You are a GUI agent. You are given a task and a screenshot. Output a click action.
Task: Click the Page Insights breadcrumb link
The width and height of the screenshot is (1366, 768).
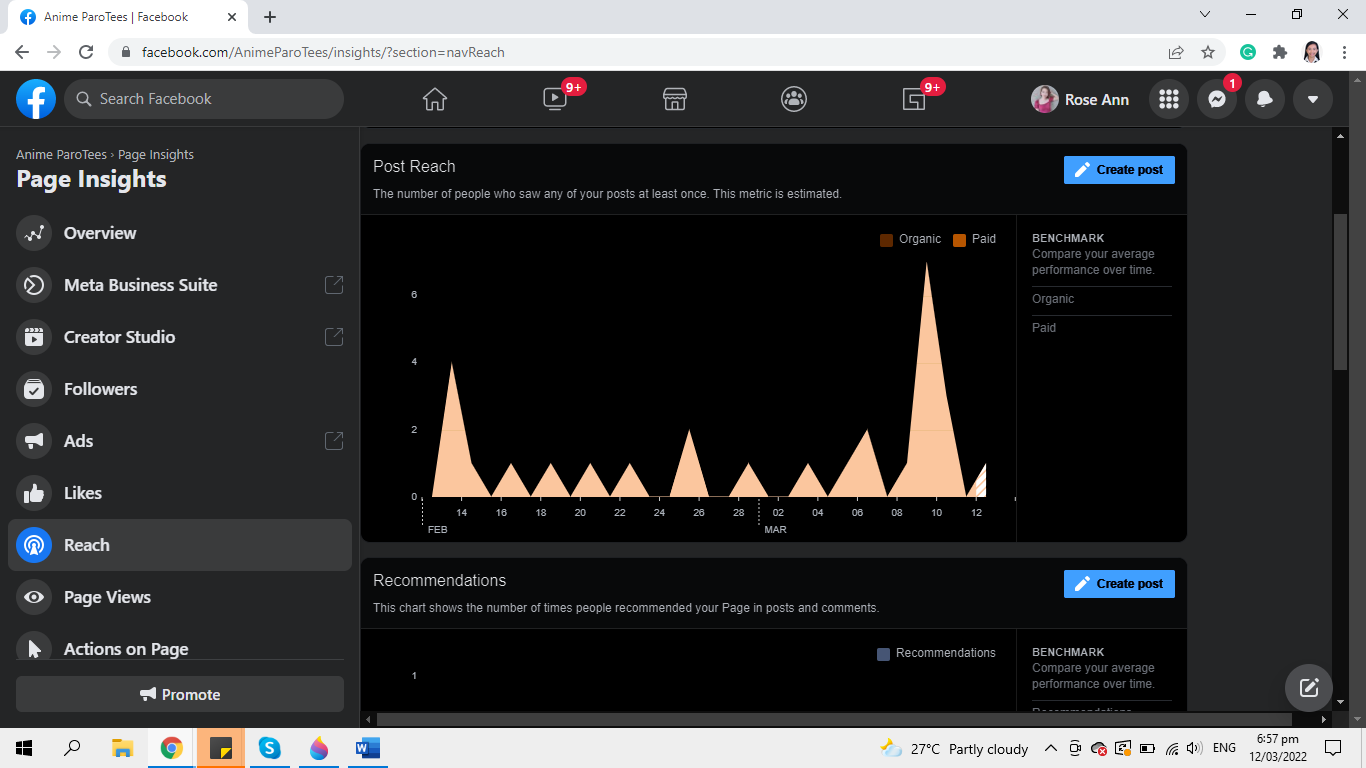coord(156,155)
